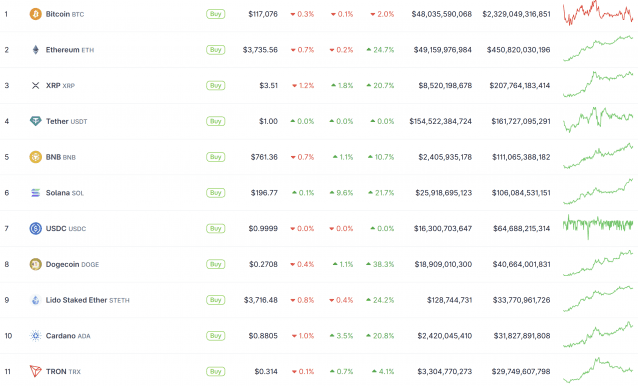Click the Ethereum diamond logo icon

35,50
